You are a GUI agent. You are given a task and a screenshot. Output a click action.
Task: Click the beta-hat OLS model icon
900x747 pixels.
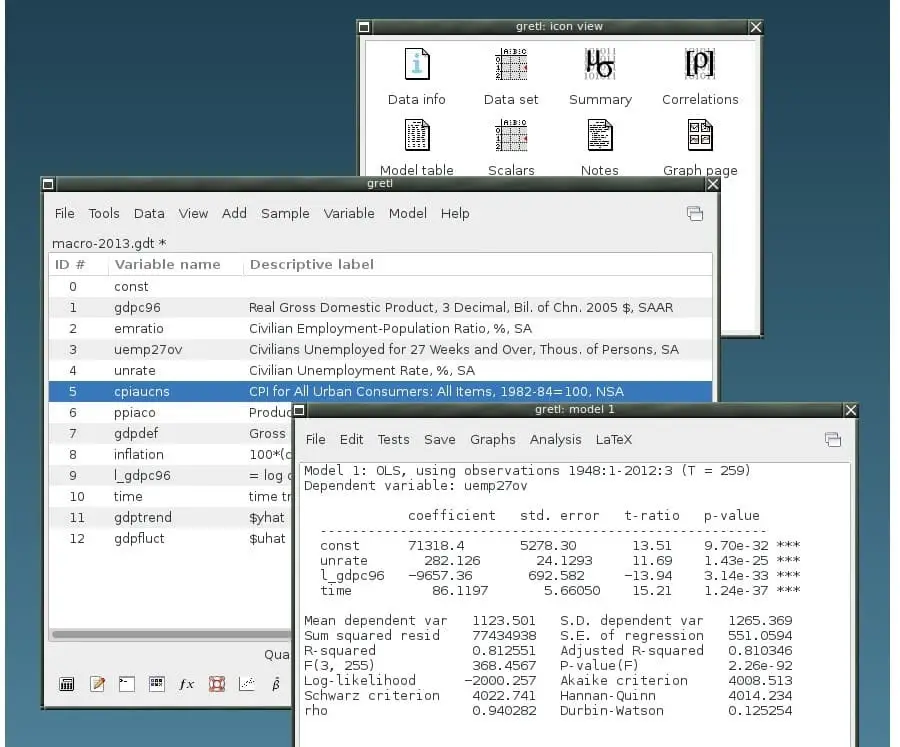[276, 684]
